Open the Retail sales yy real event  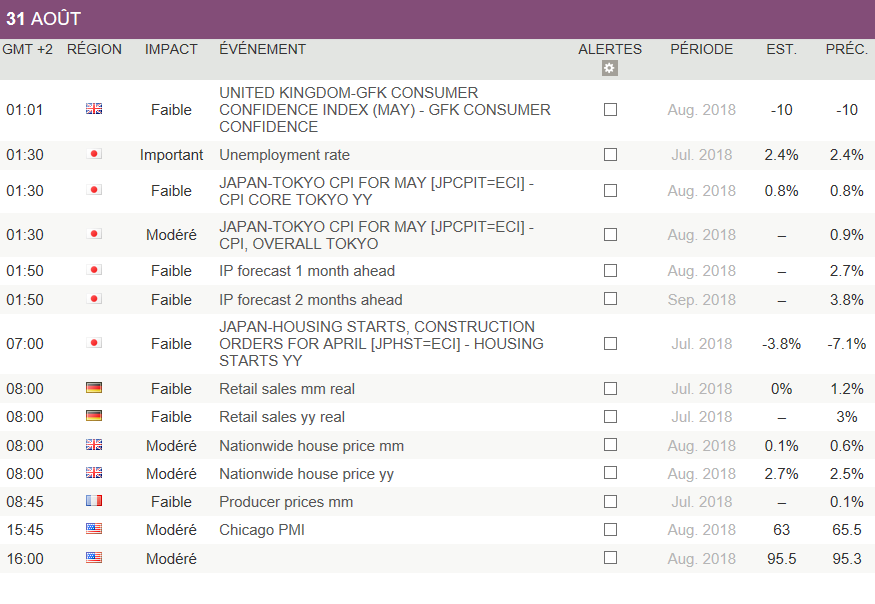coord(282,417)
